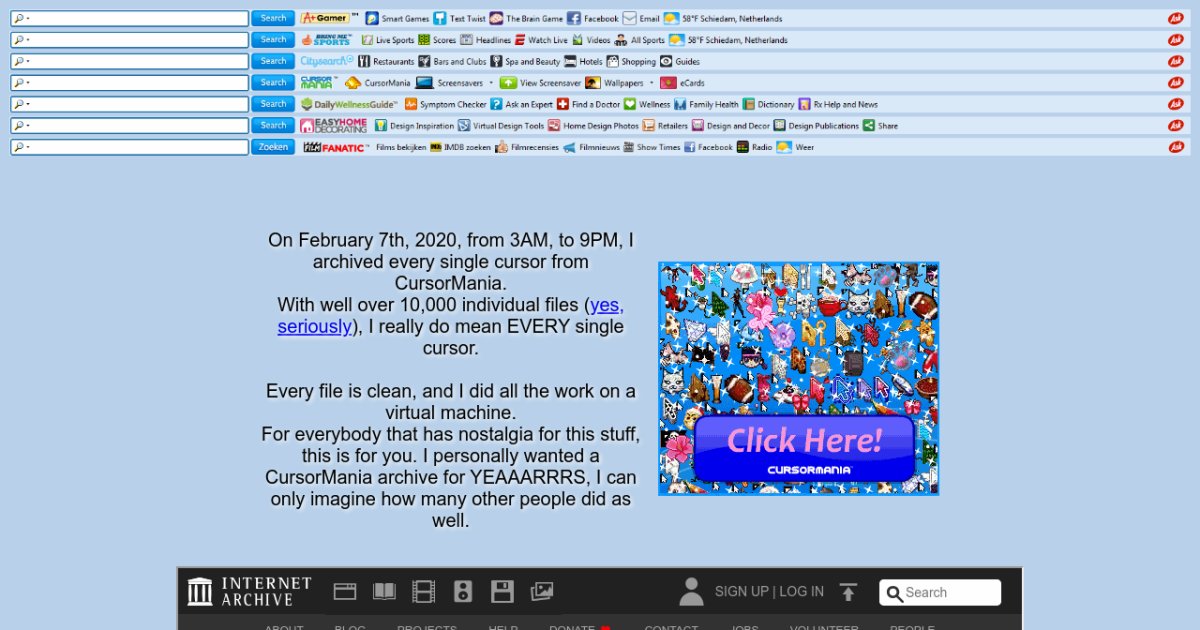The width and height of the screenshot is (1200, 630).
Task: Open Internet Archive texts book icon
Action: [x=384, y=592]
